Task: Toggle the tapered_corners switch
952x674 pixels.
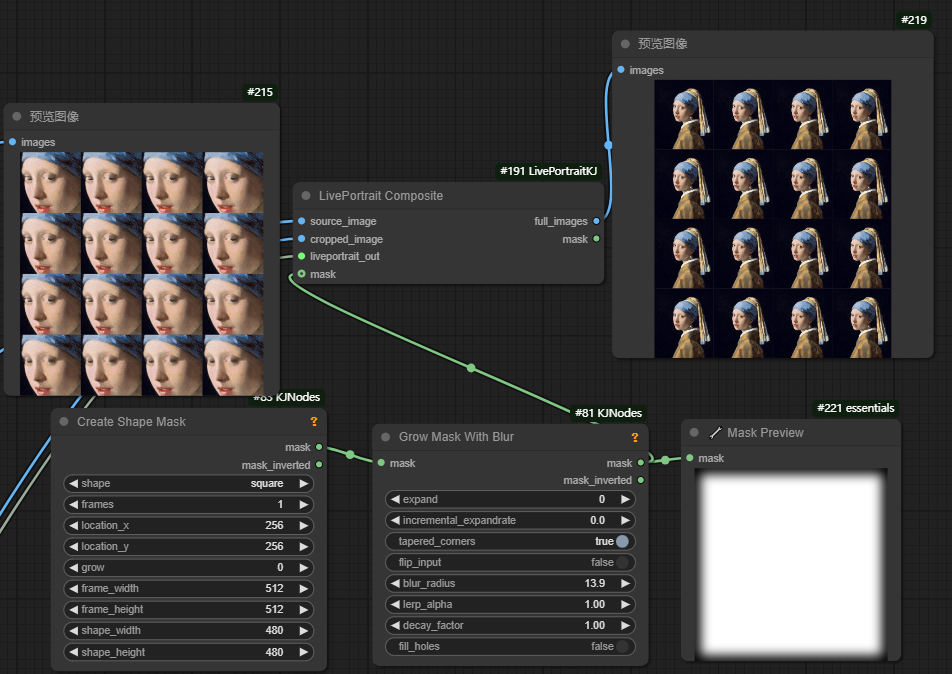Action: [x=622, y=541]
